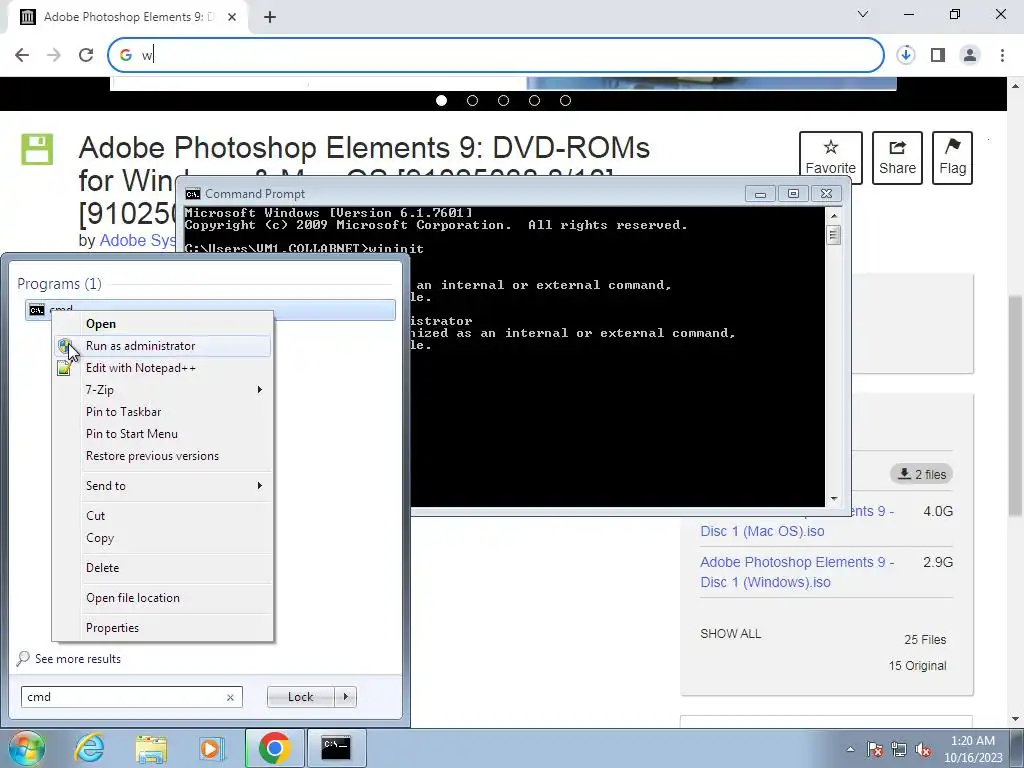This screenshot has height=768, width=1024.
Task: Click the green floppy disk software icon
Action: click(x=37, y=149)
